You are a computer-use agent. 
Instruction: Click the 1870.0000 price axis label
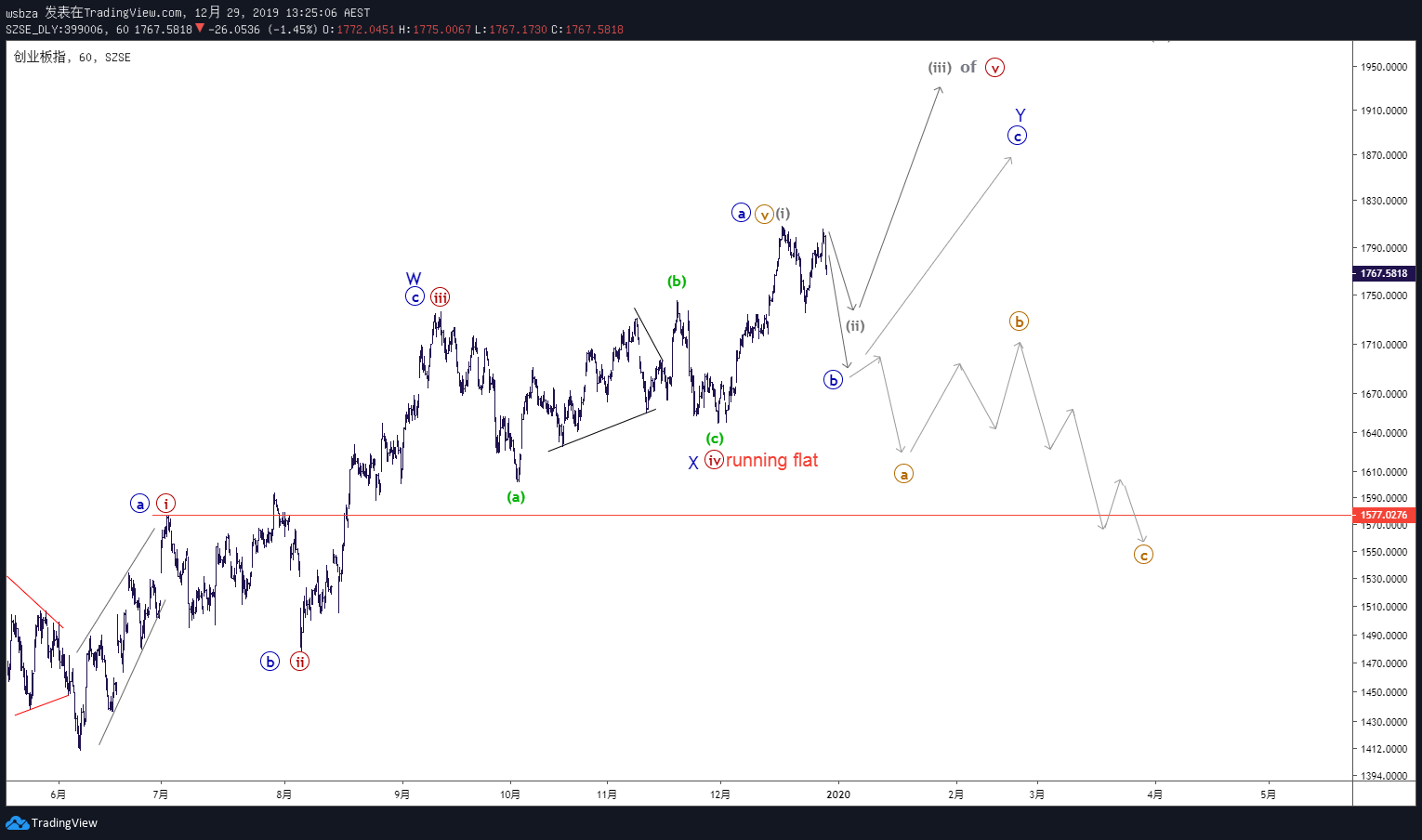click(1384, 155)
